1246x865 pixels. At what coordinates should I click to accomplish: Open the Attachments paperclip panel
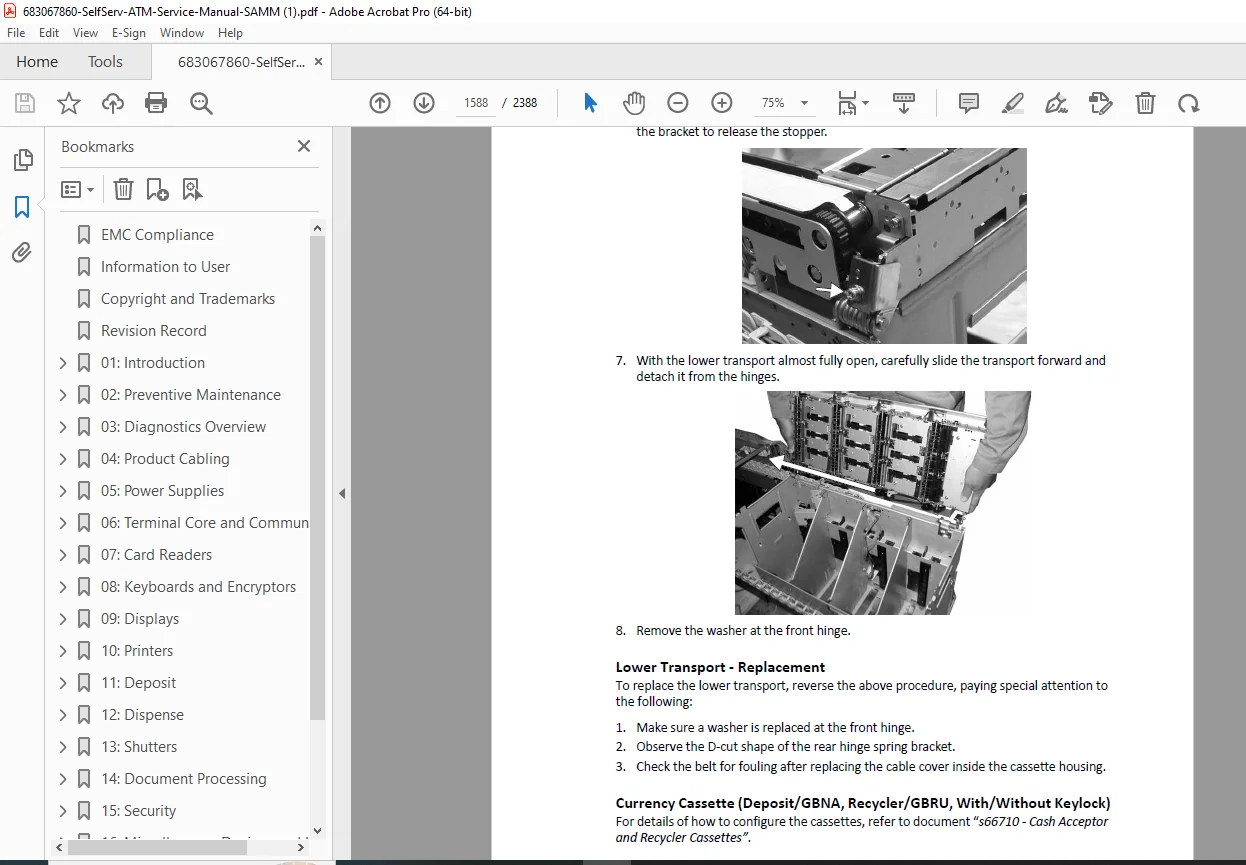pyautogui.click(x=22, y=253)
